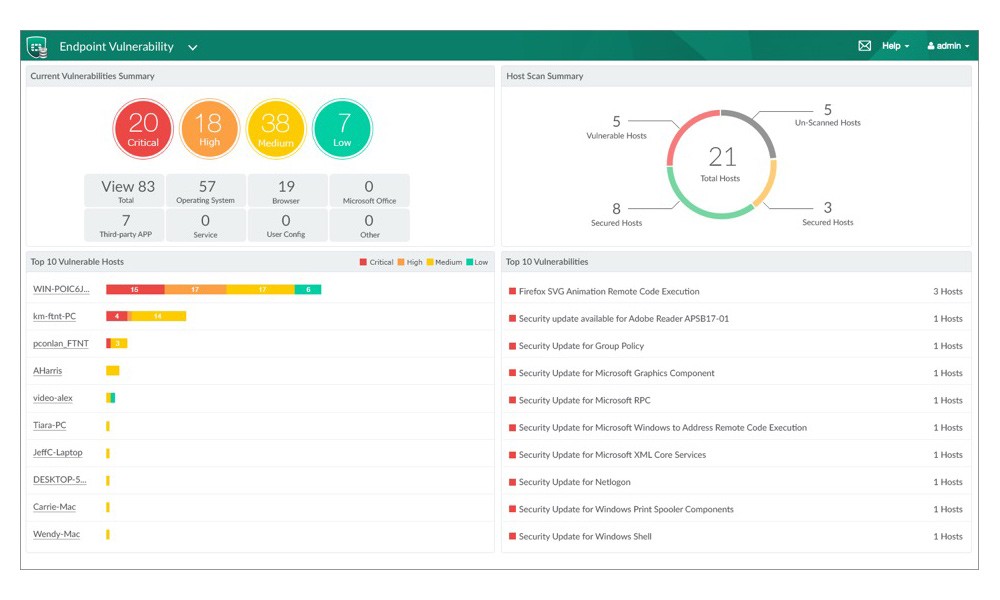
Task: Select the 7 Third-party APP tile
Action: coord(124,225)
